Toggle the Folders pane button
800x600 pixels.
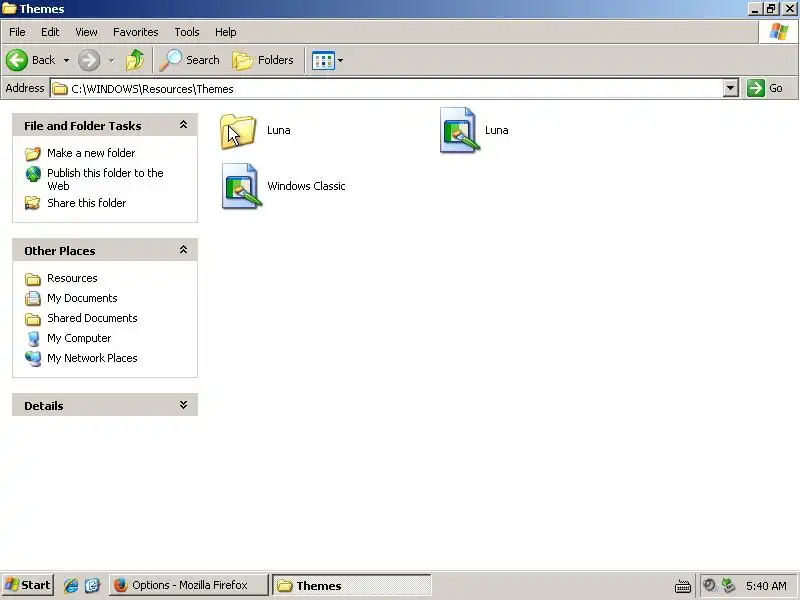click(263, 60)
